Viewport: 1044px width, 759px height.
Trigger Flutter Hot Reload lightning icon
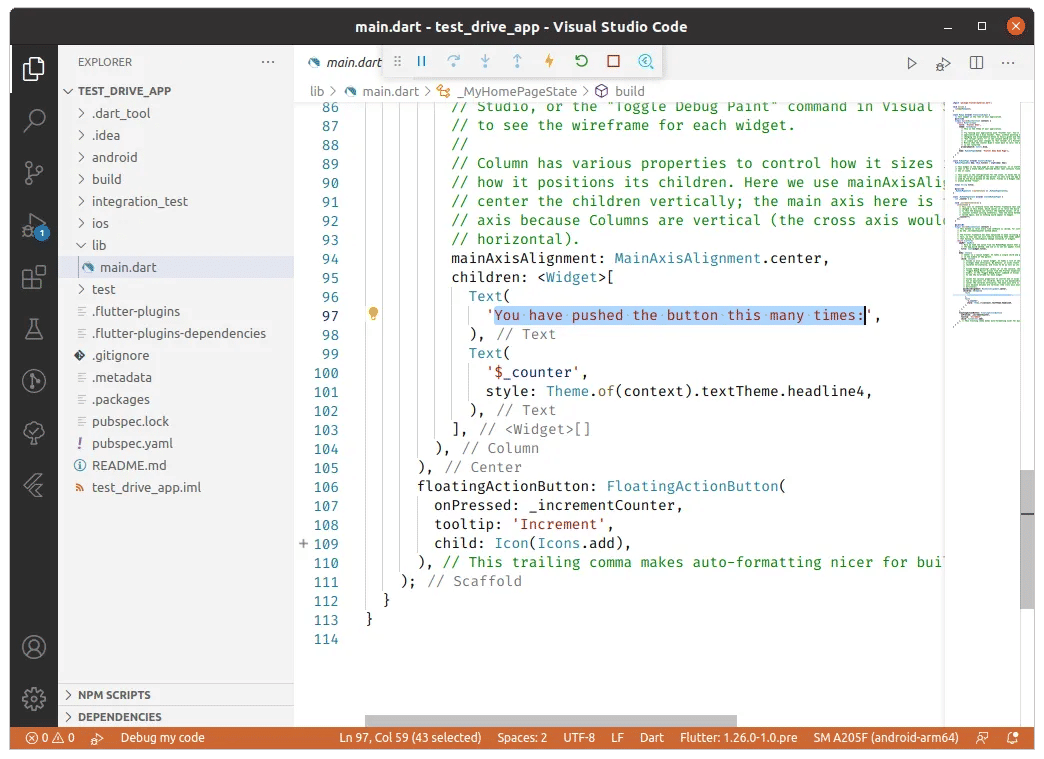549,61
